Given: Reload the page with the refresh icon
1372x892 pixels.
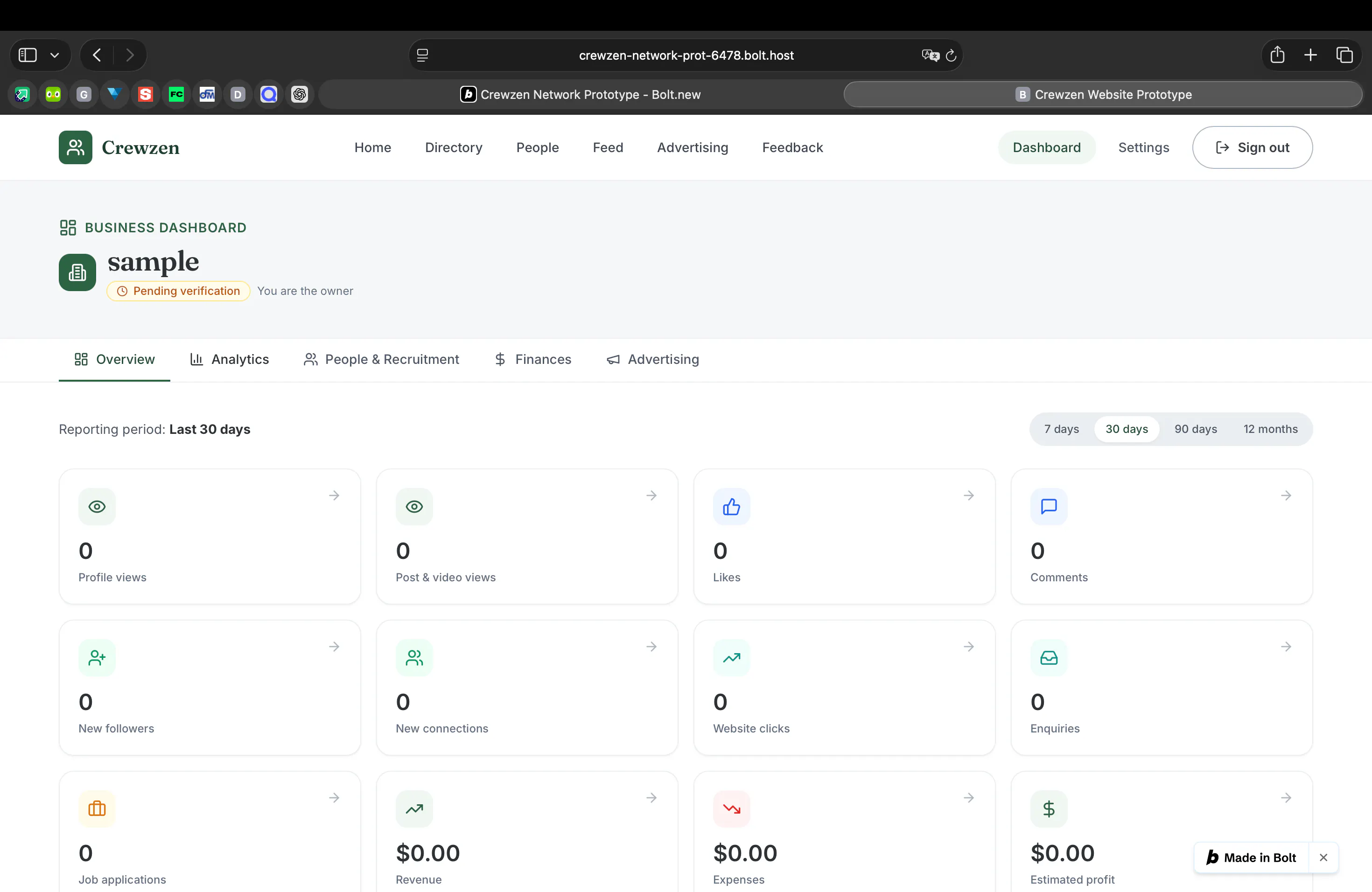Looking at the screenshot, I should [951, 56].
